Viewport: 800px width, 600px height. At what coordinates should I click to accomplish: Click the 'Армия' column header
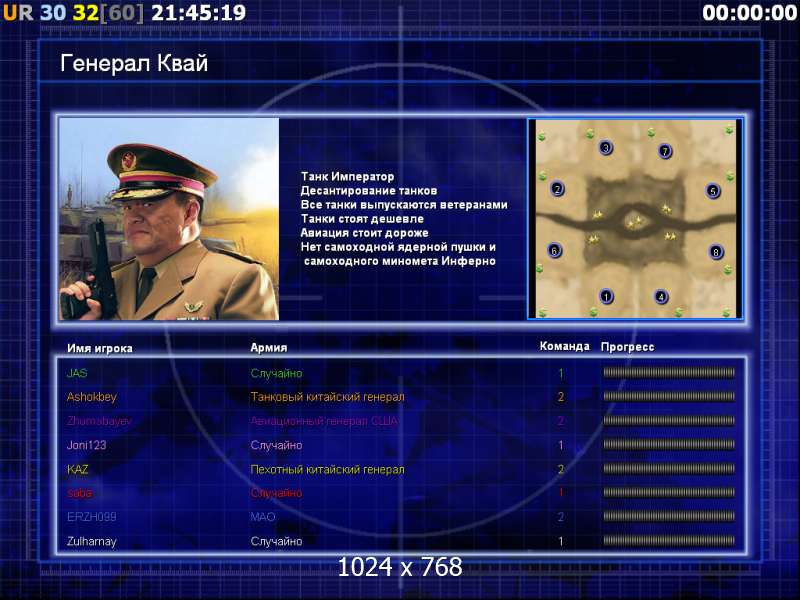pyautogui.click(x=269, y=348)
